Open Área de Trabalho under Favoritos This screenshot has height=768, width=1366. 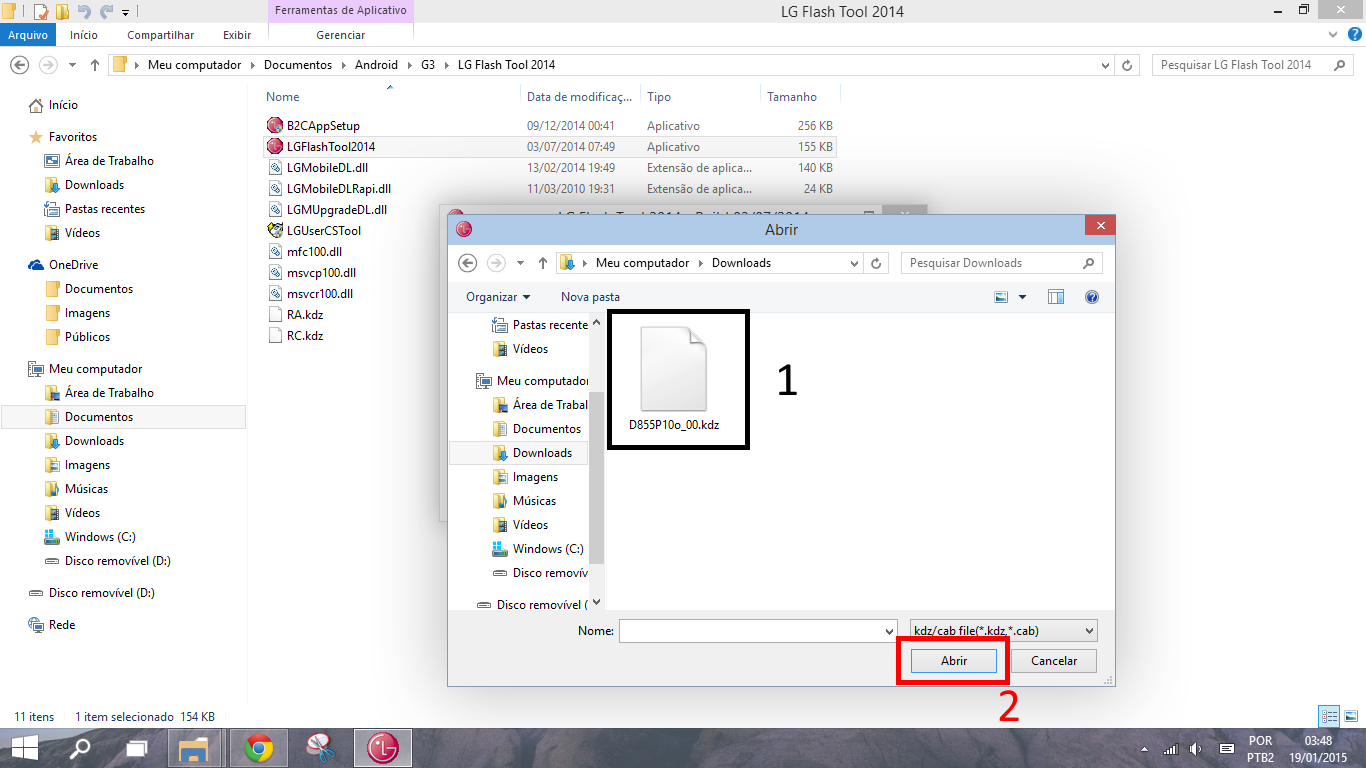(109, 161)
